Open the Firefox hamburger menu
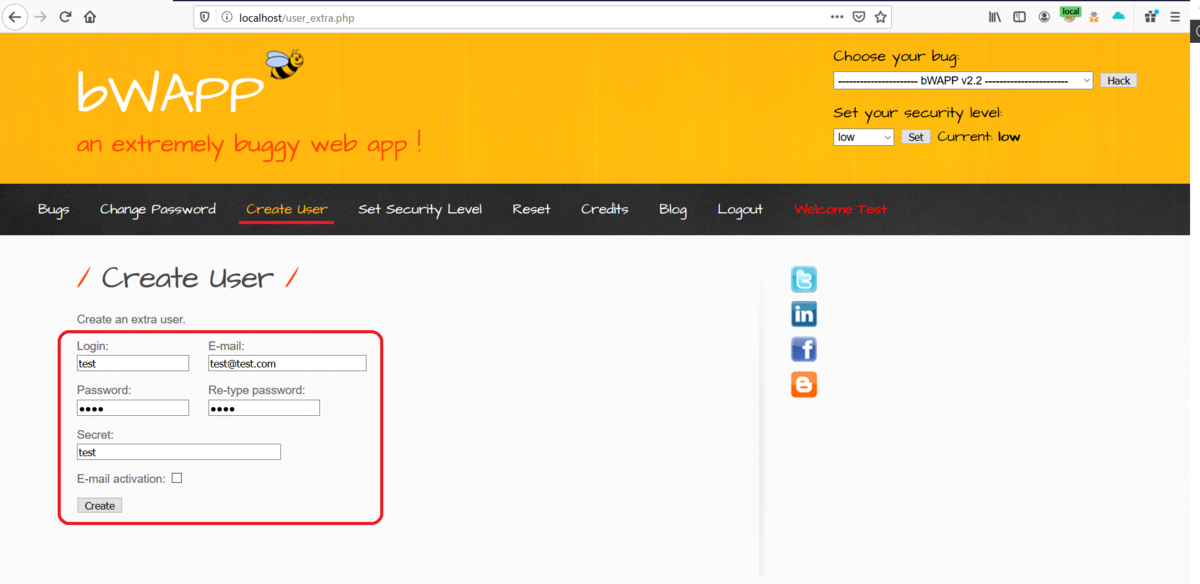 (x=1176, y=17)
